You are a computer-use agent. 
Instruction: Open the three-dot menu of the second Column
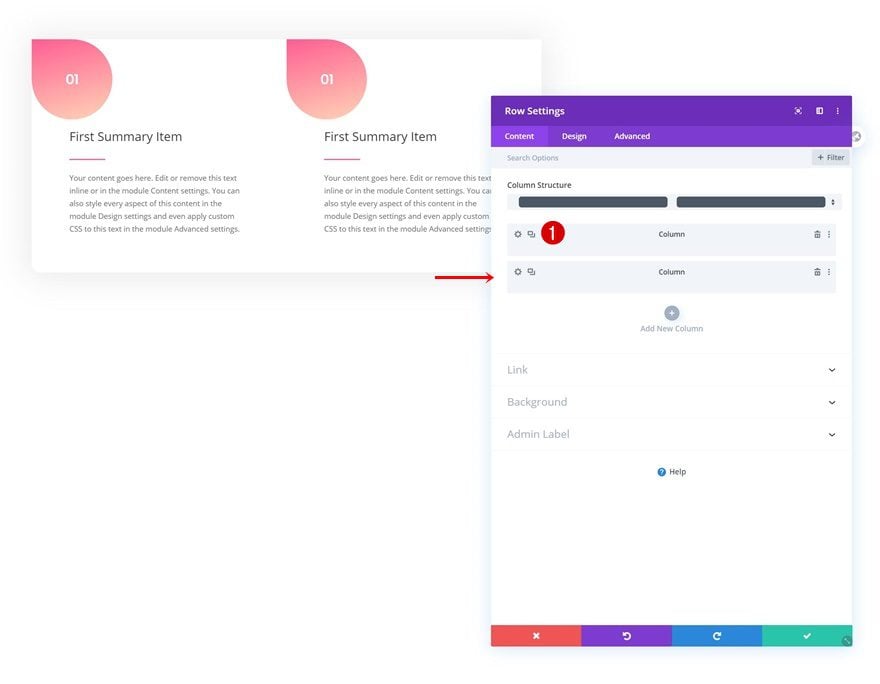[x=831, y=271]
